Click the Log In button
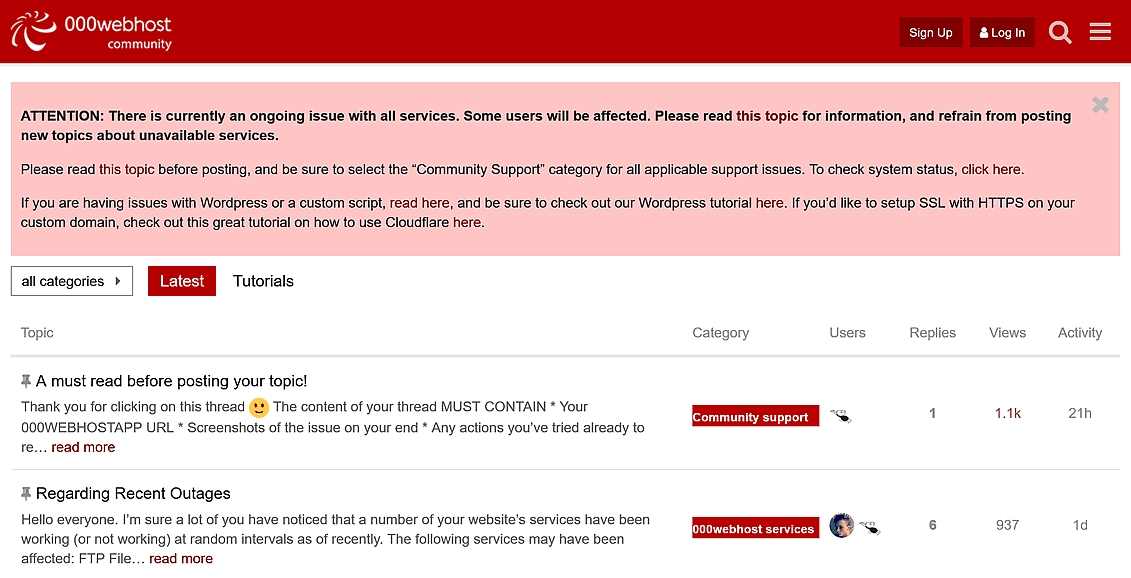 [1003, 32]
